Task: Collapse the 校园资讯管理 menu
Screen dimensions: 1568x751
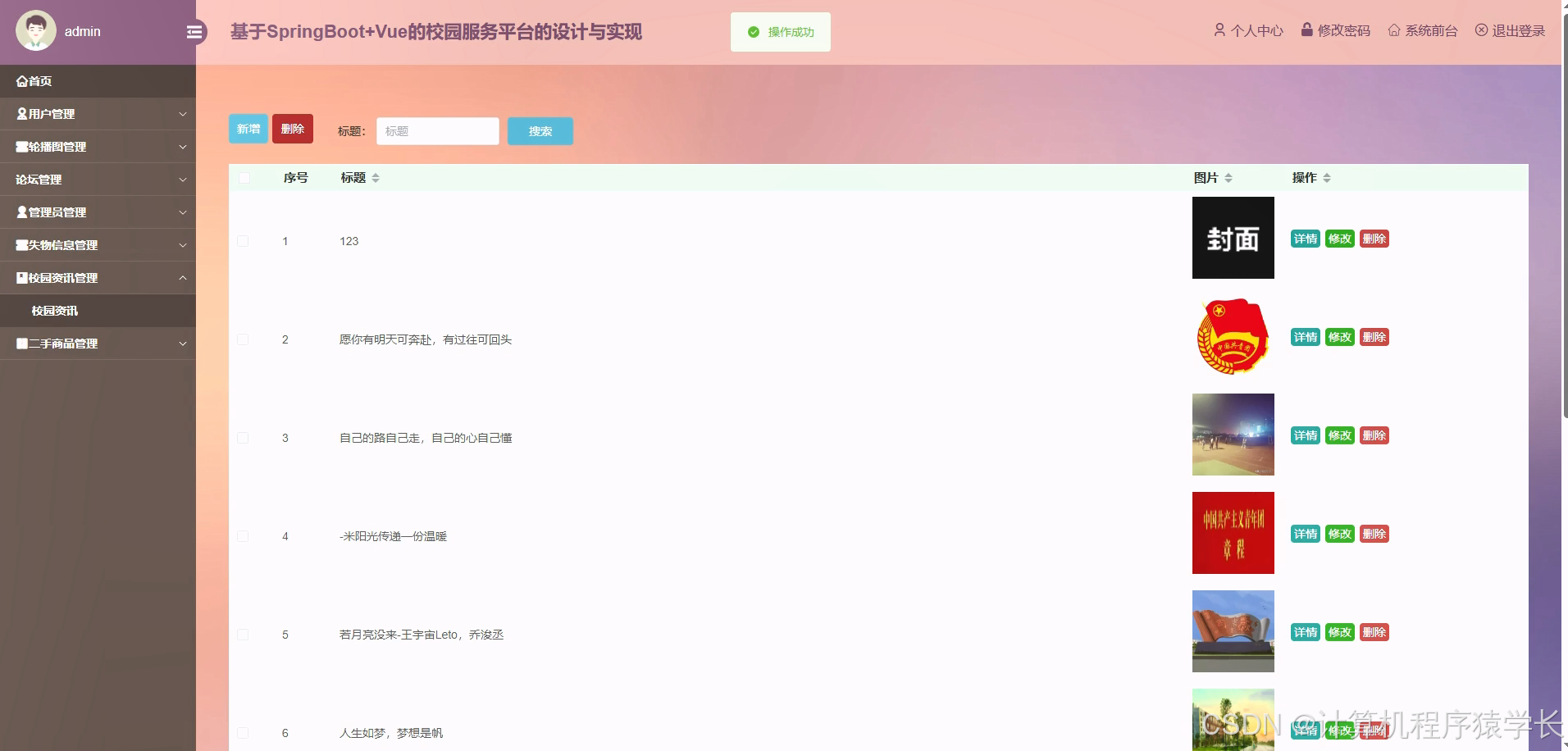Action: tap(98, 278)
